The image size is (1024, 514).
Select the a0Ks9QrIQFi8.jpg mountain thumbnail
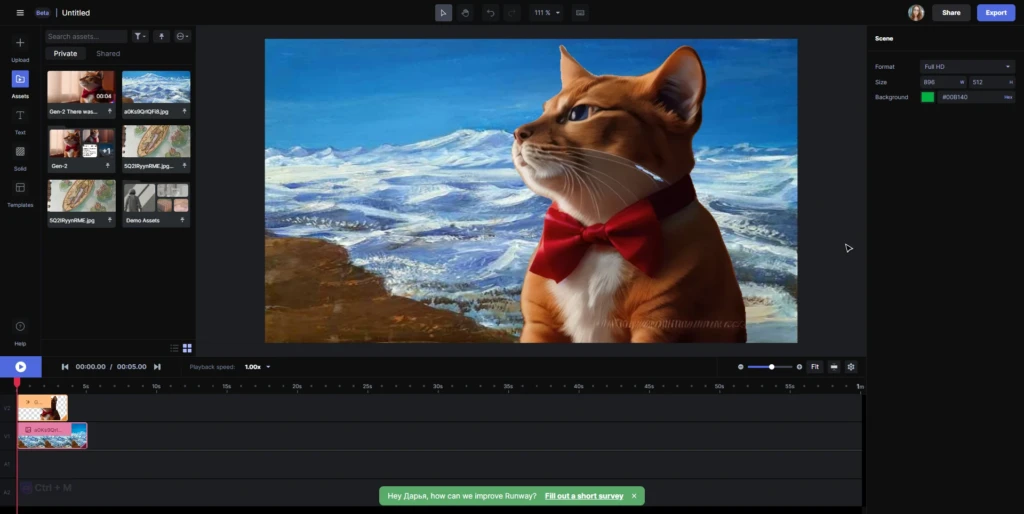tap(156, 88)
